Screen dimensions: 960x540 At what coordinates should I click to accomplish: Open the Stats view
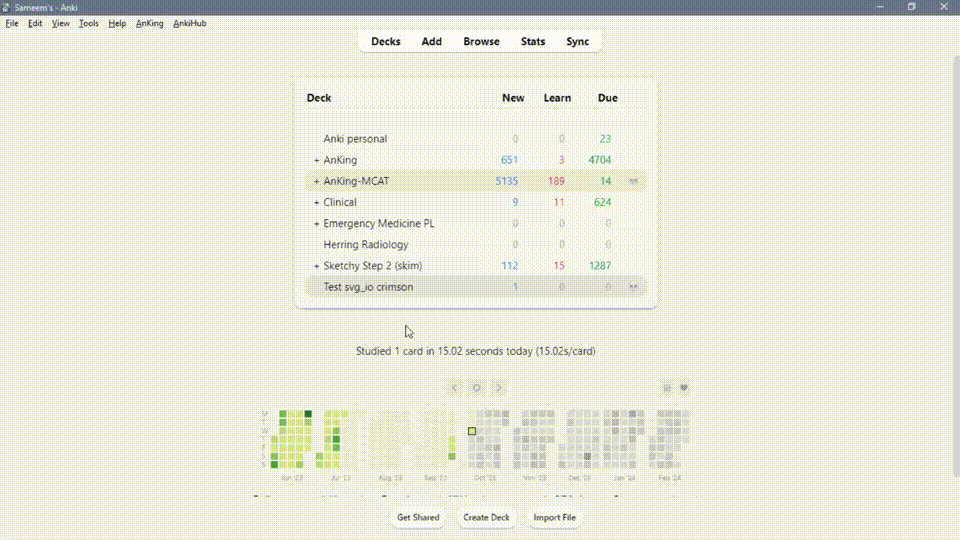[x=533, y=42]
